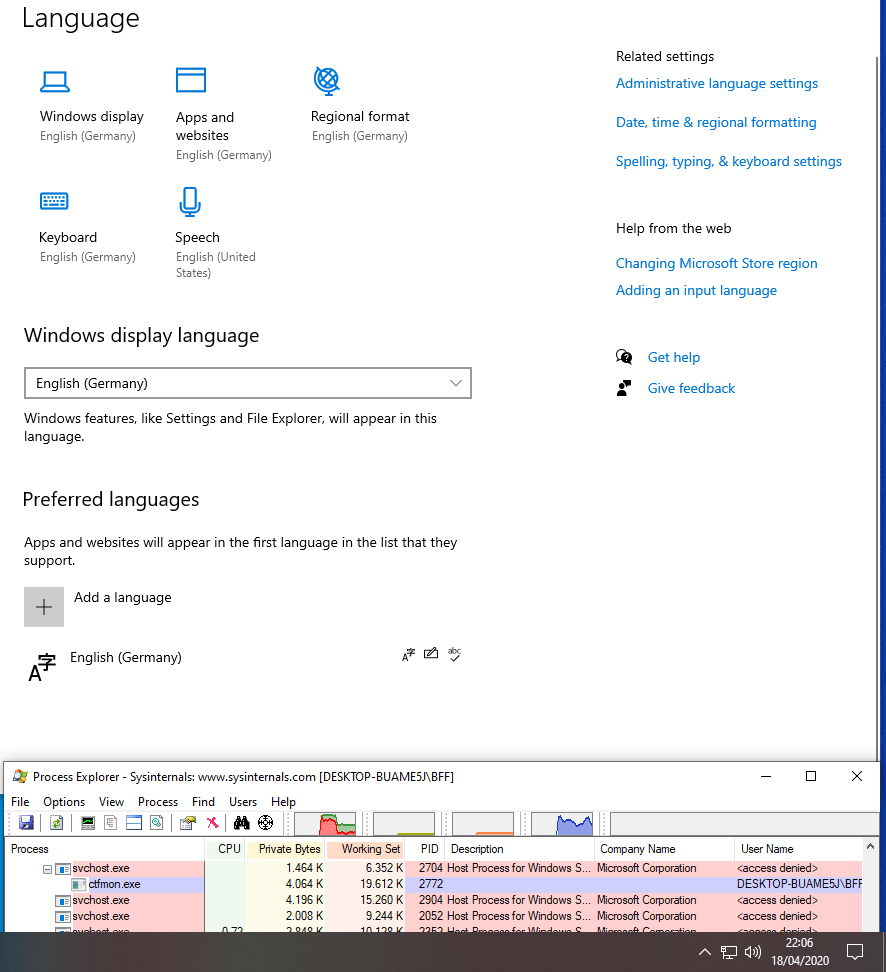Sort by PID column header
This screenshot has height=972, width=886.
[425, 849]
